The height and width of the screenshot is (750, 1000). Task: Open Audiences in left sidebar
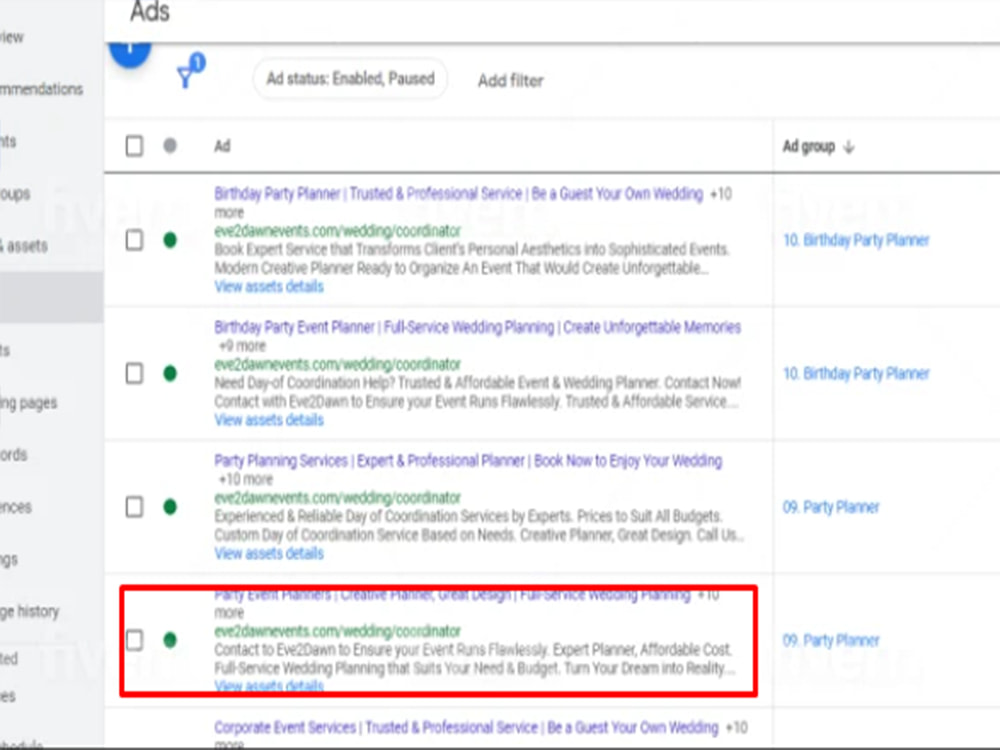click(x=16, y=507)
